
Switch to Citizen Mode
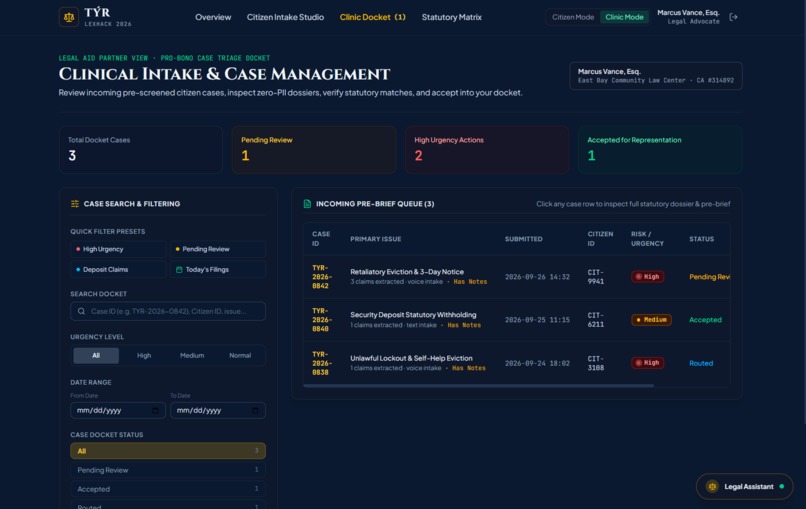(x=573, y=17)
